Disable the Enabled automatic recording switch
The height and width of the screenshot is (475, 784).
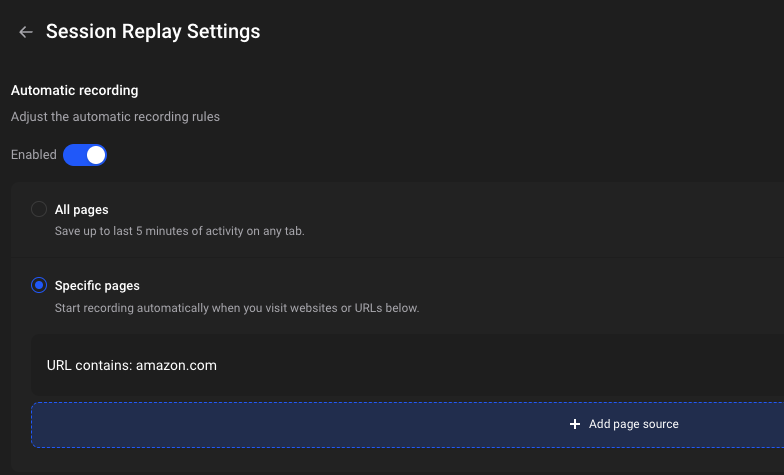(x=84, y=155)
